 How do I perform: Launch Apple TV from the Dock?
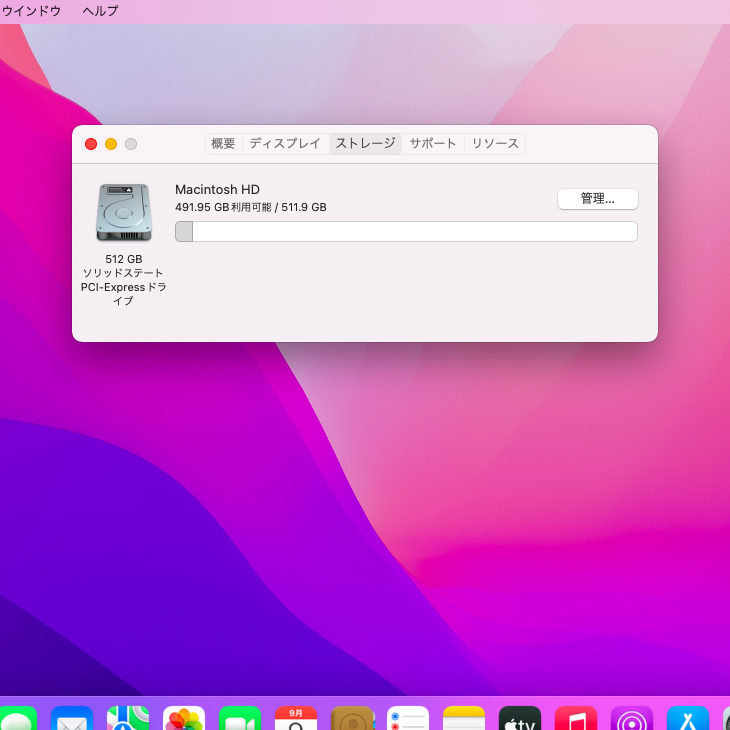click(x=520, y=718)
